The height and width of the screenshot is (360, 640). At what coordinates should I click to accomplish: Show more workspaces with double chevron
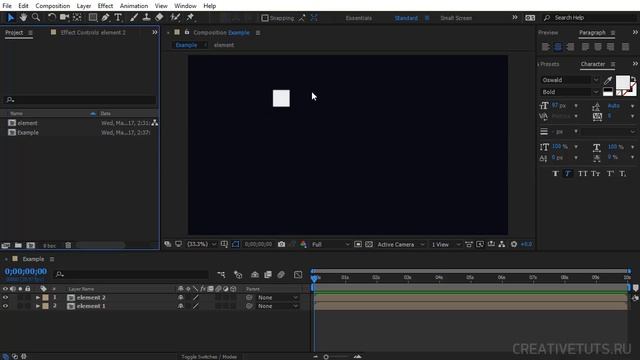515,18
